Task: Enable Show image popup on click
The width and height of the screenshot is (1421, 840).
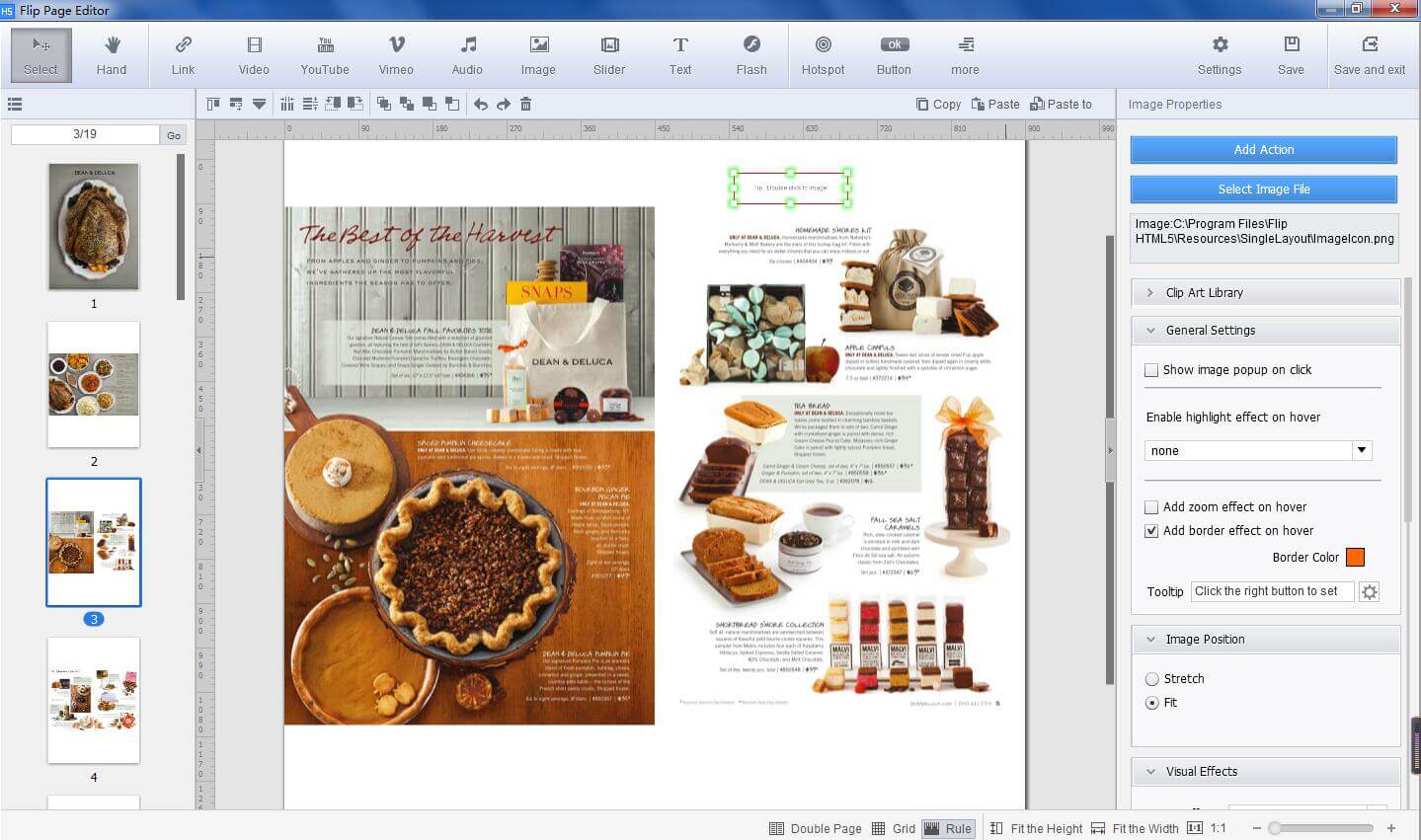Action: tap(1150, 369)
